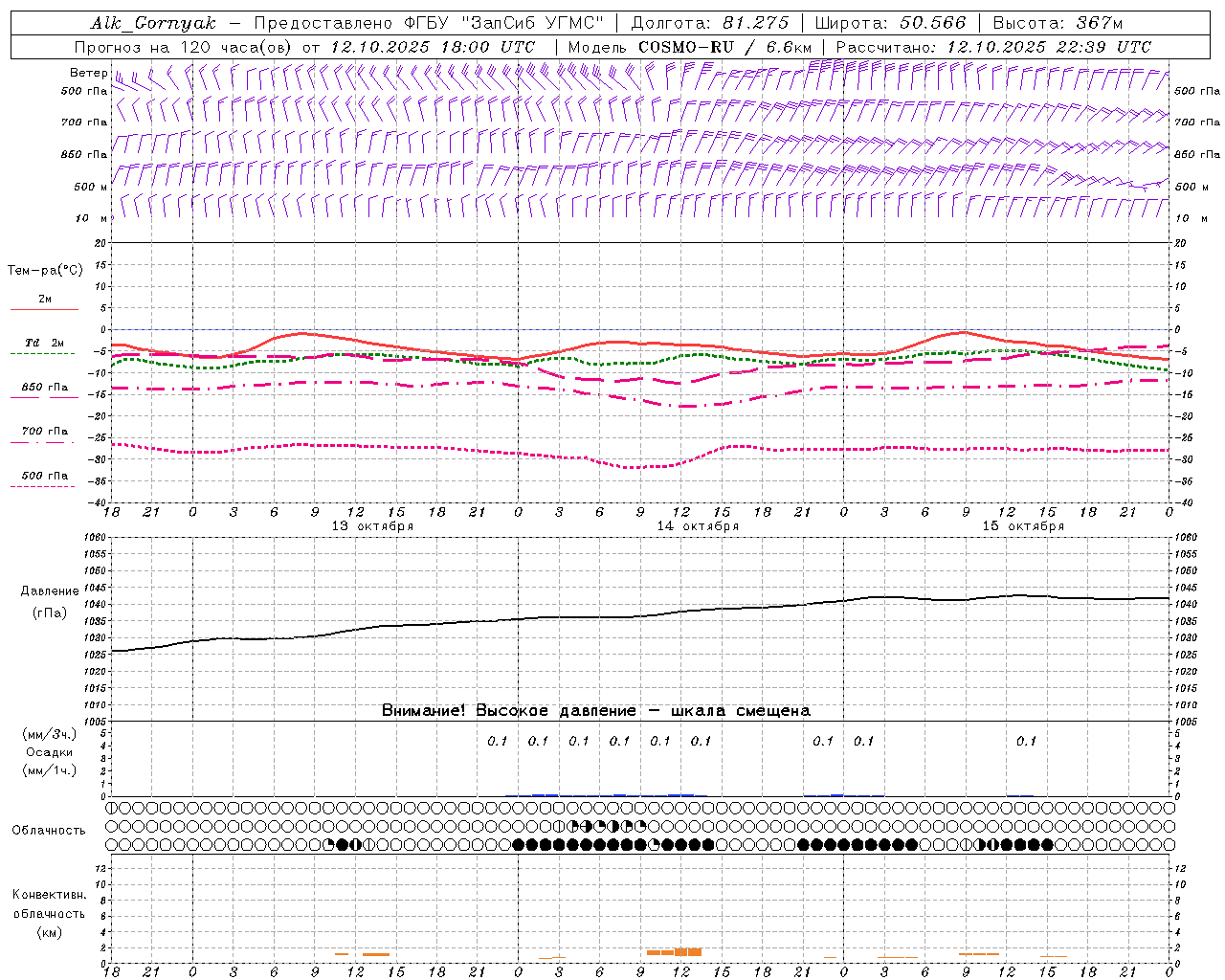Click the (км) convective height unit label
Viewport: 1225px width, 980px height.
(x=49, y=932)
